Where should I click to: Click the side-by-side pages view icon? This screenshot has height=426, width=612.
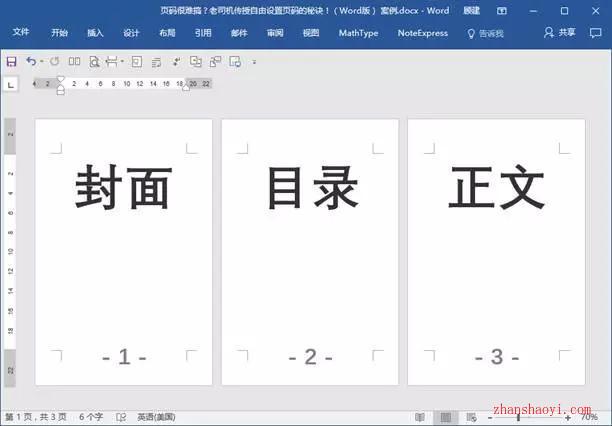(x=74, y=61)
